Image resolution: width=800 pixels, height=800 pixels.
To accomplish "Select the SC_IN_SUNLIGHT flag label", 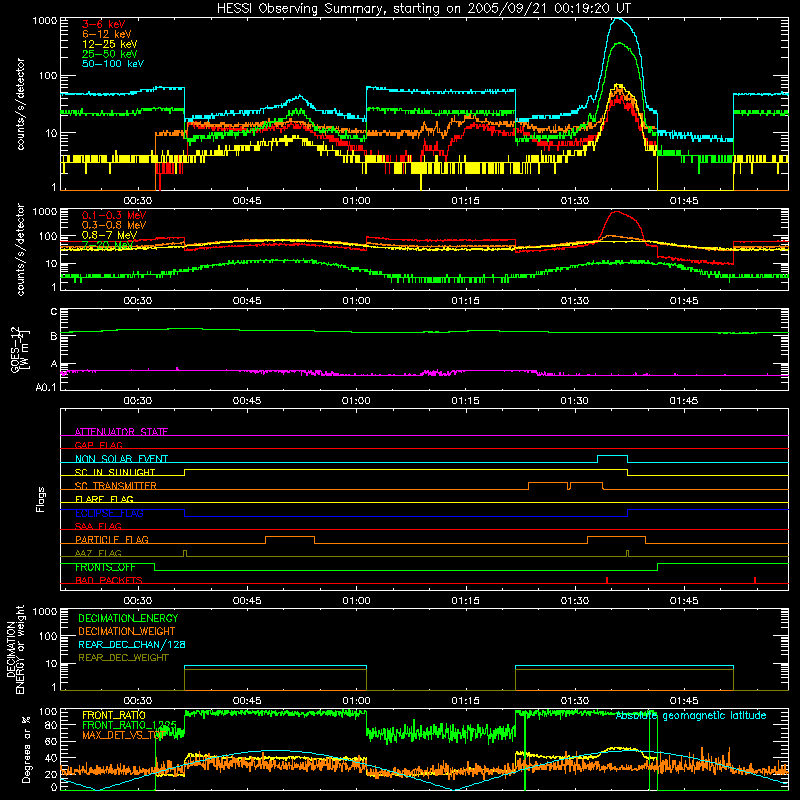I will coord(115,472).
